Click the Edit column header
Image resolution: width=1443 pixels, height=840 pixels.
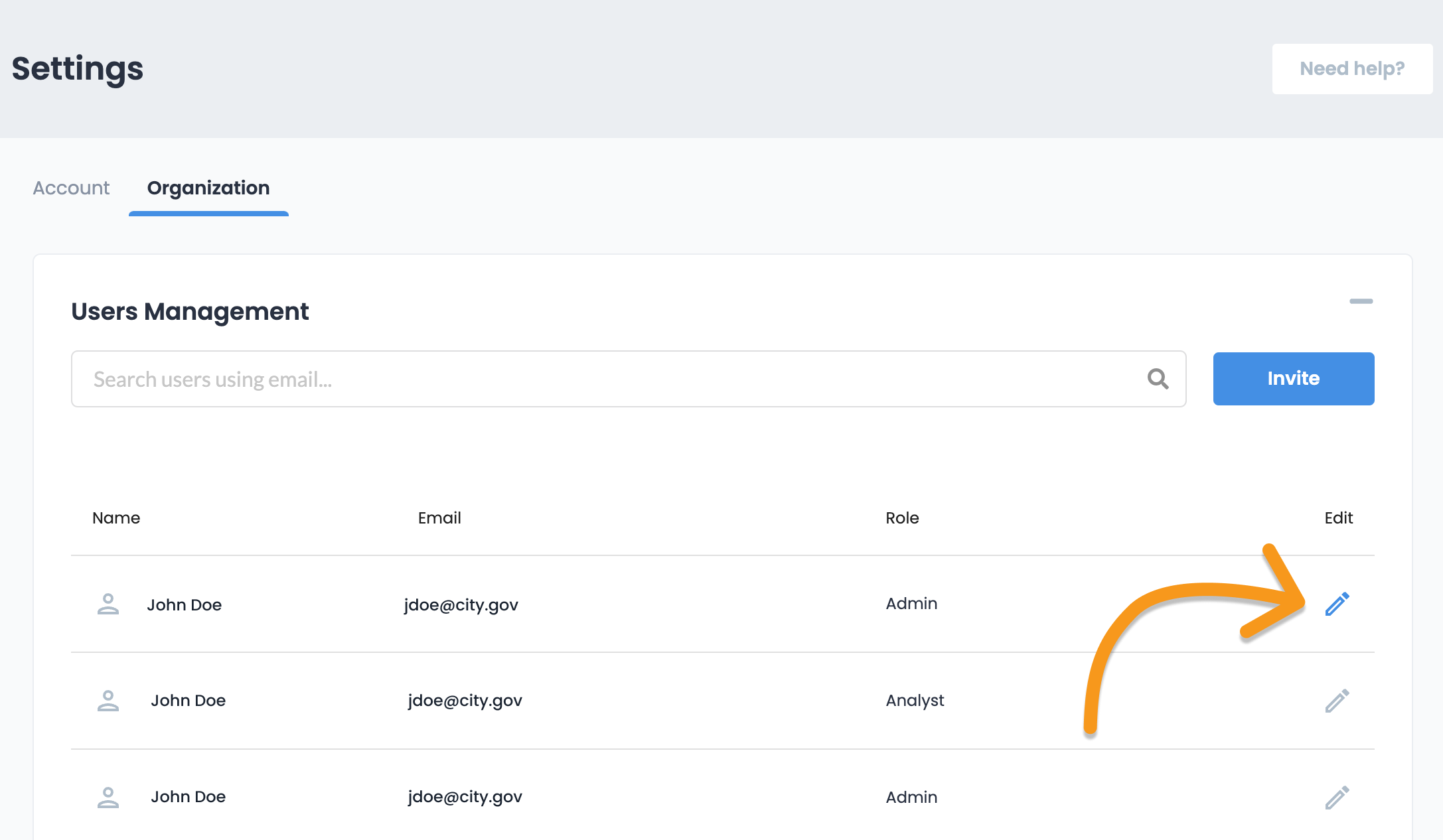(x=1338, y=518)
